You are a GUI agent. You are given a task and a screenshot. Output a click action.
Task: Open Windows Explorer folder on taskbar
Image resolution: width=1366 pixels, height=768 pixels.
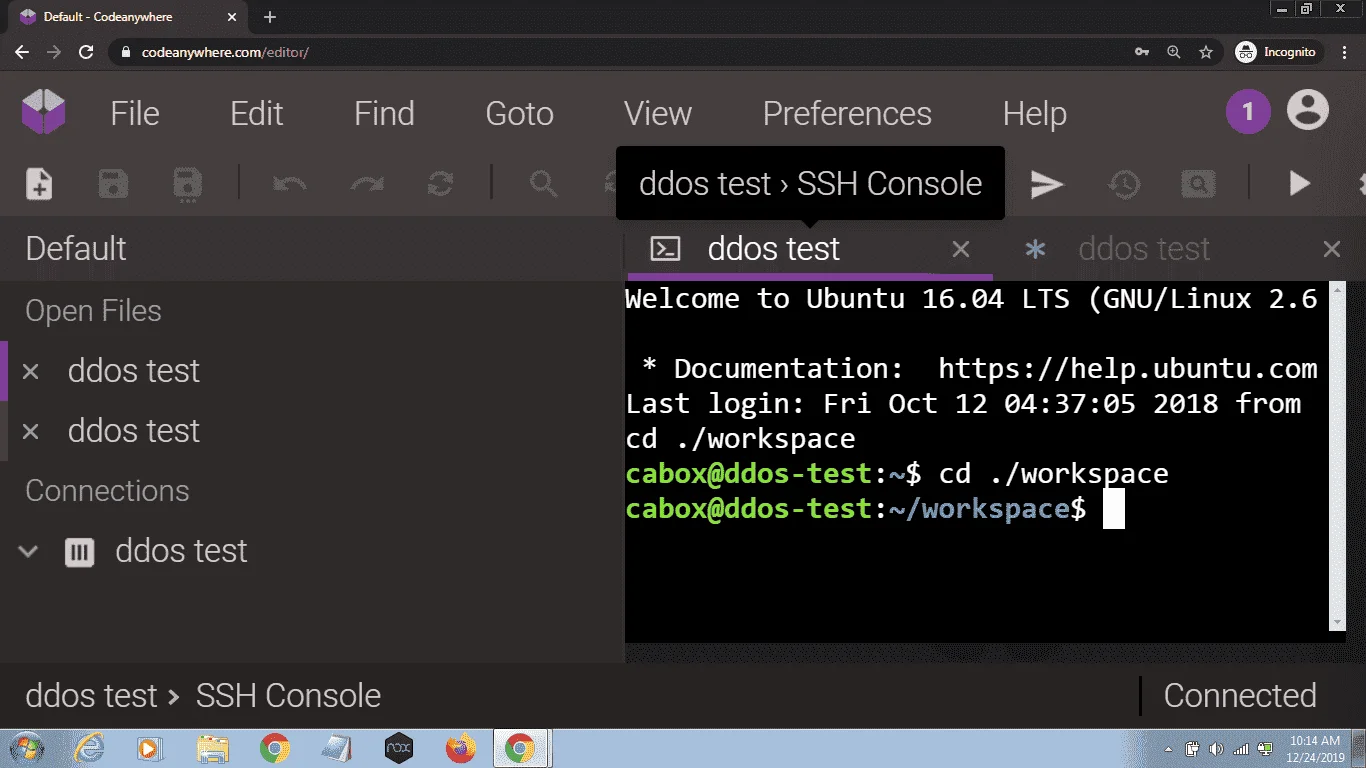pyautogui.click(x=213, y=748)
